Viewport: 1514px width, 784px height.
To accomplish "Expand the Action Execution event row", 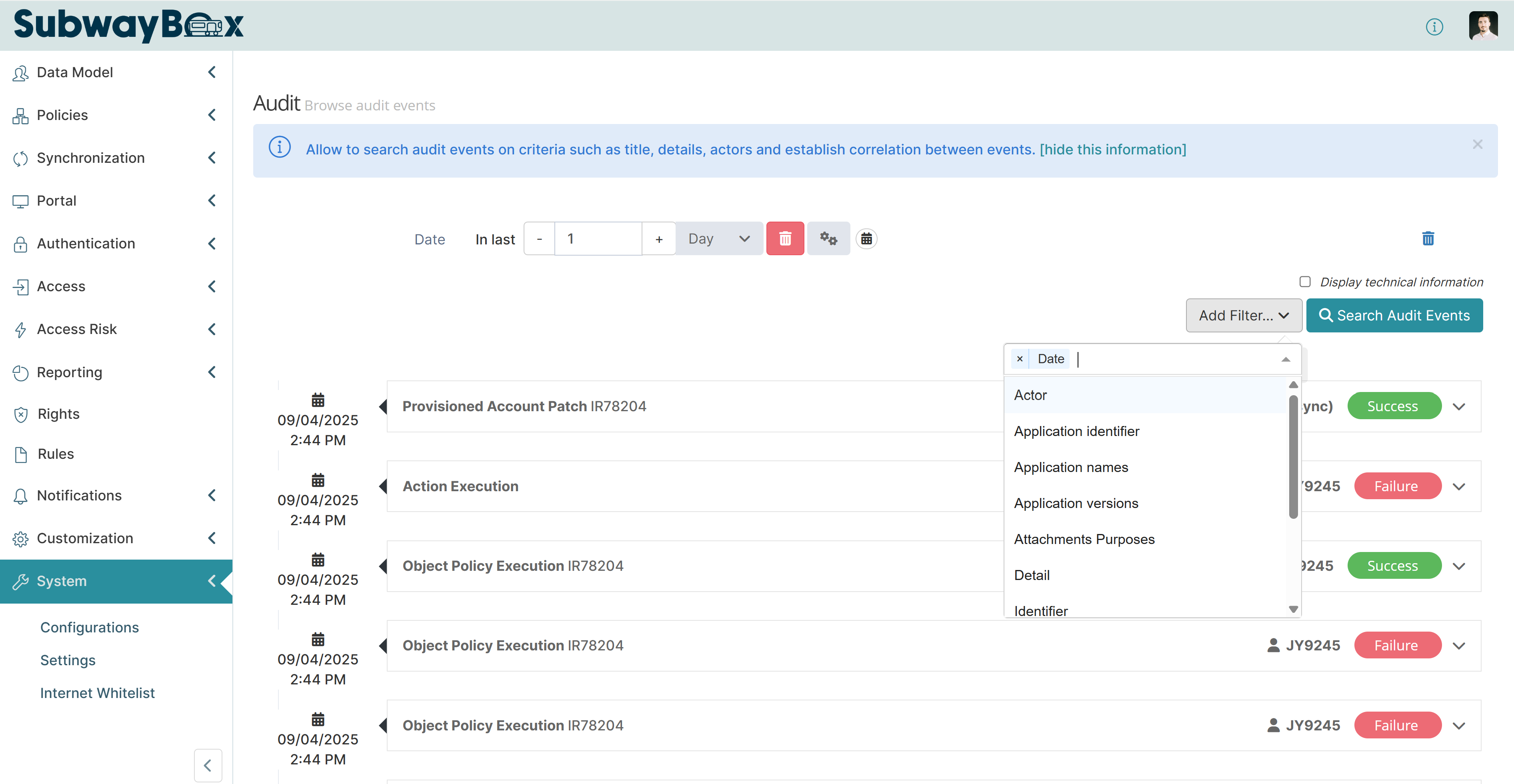I will click(x=1459, y=487).
